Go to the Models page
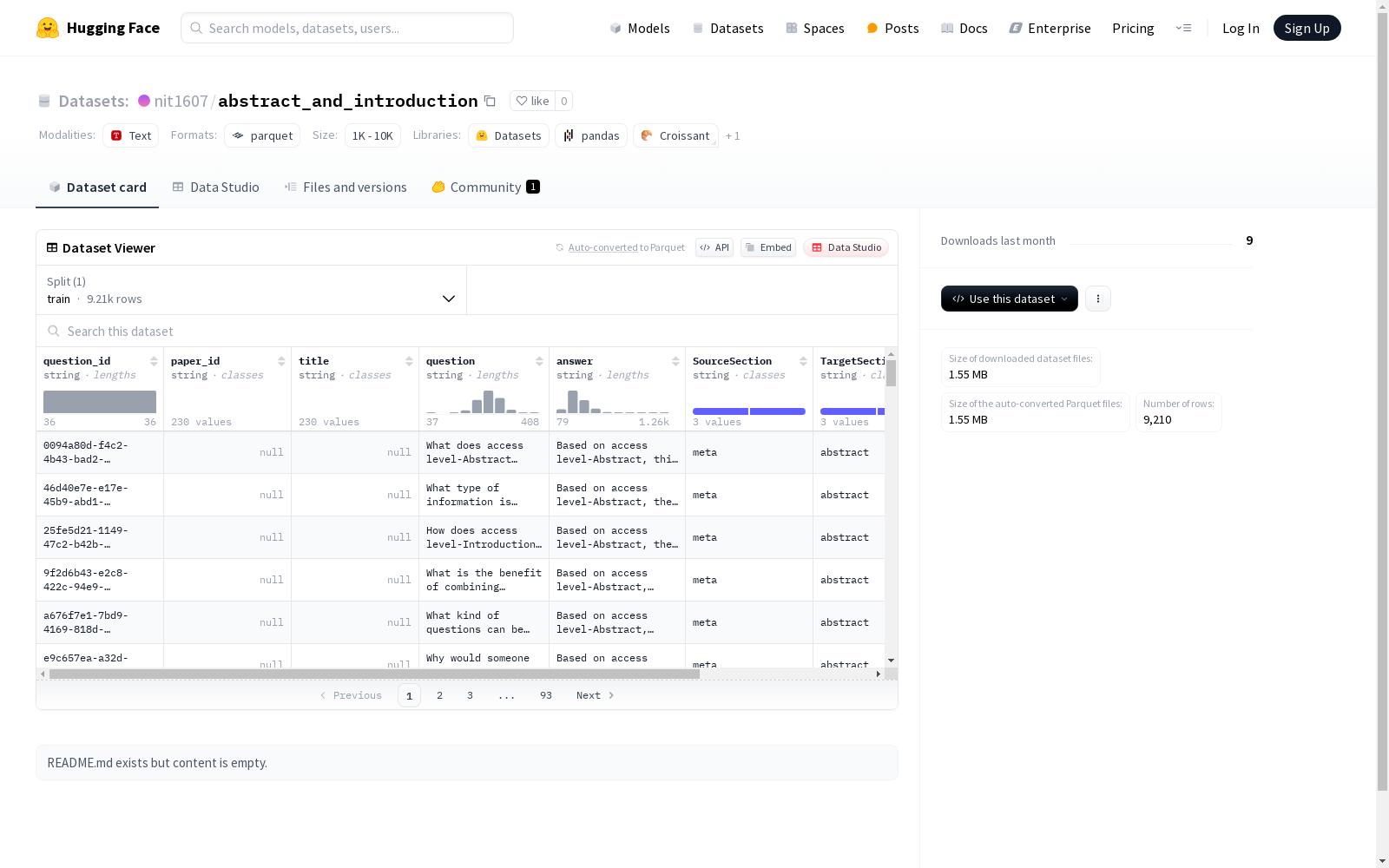This screenshot has height=868, width=1389. (640, 28)
